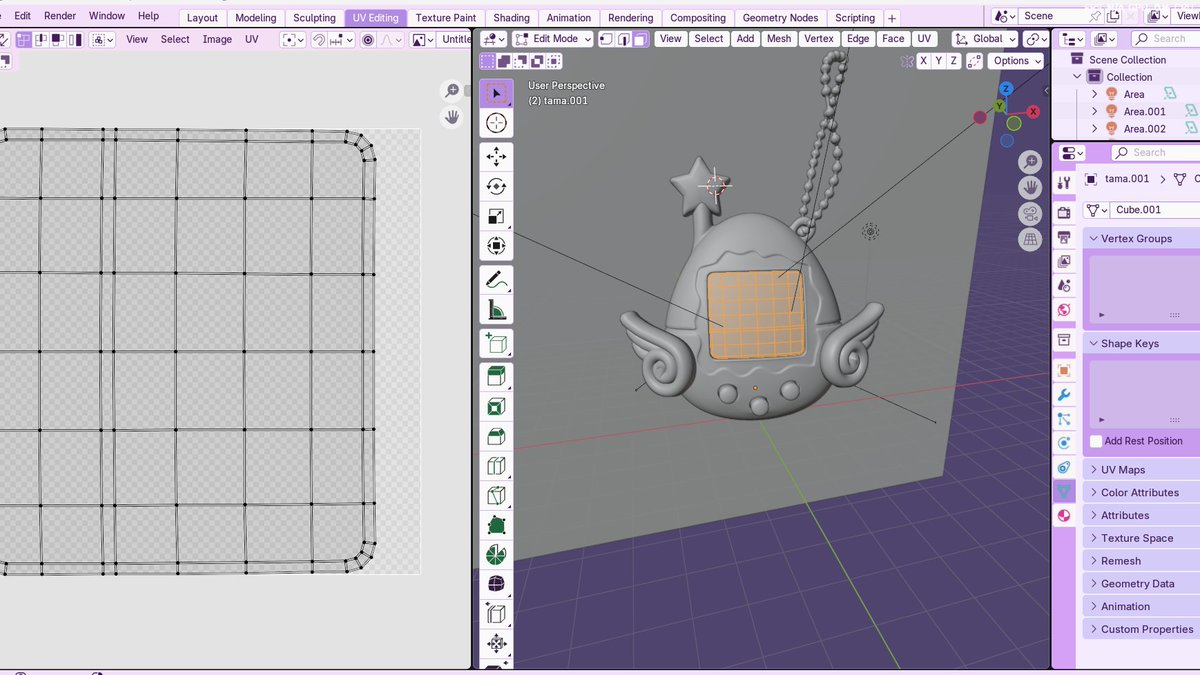Expand the Geometry Data panel
Screen dimensions: 1200x675
[1142, 584]
